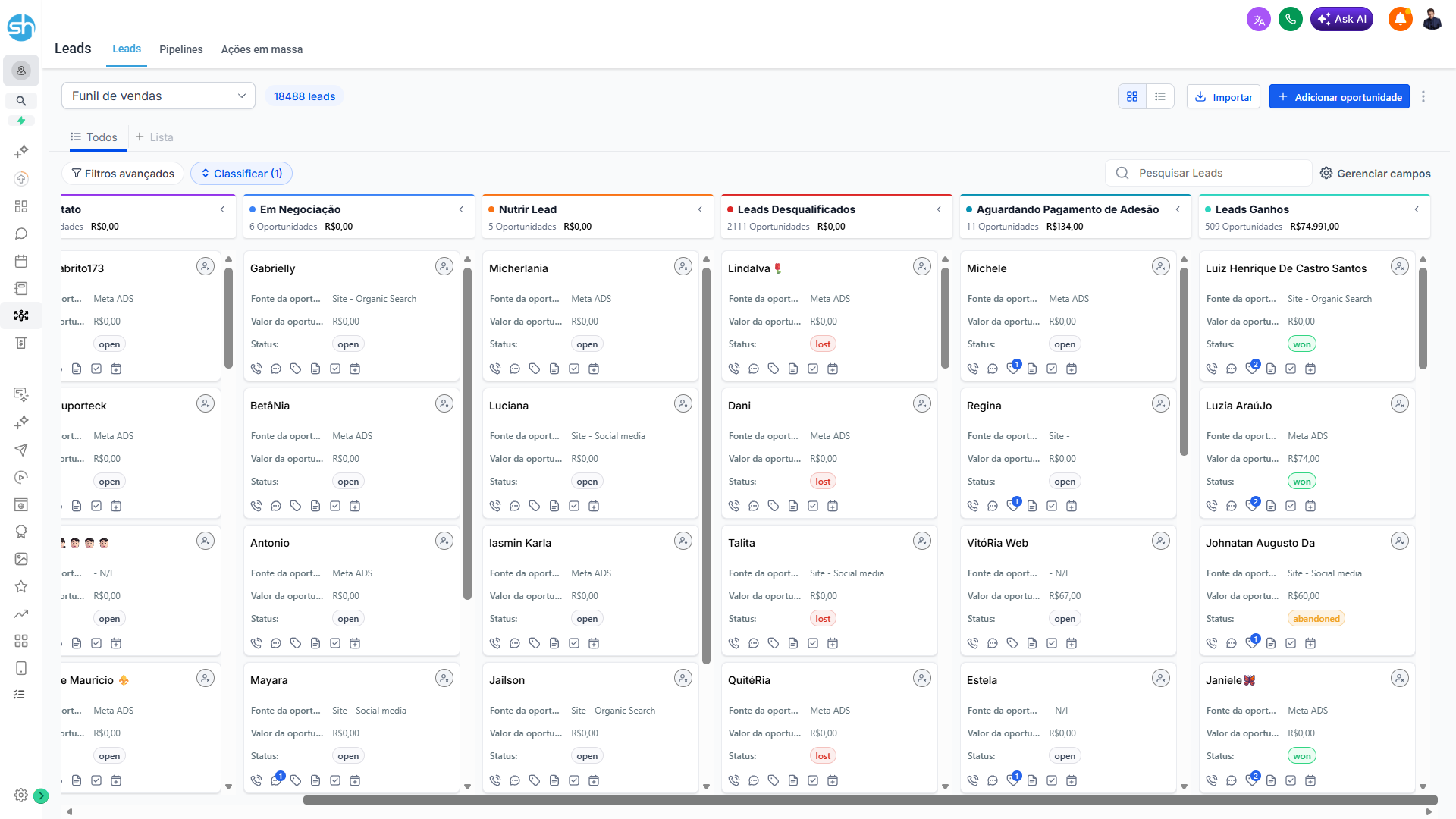The image size is (1456, 819).
Task: Open the star reputation icon in sidebar
Action: (21, 586)
